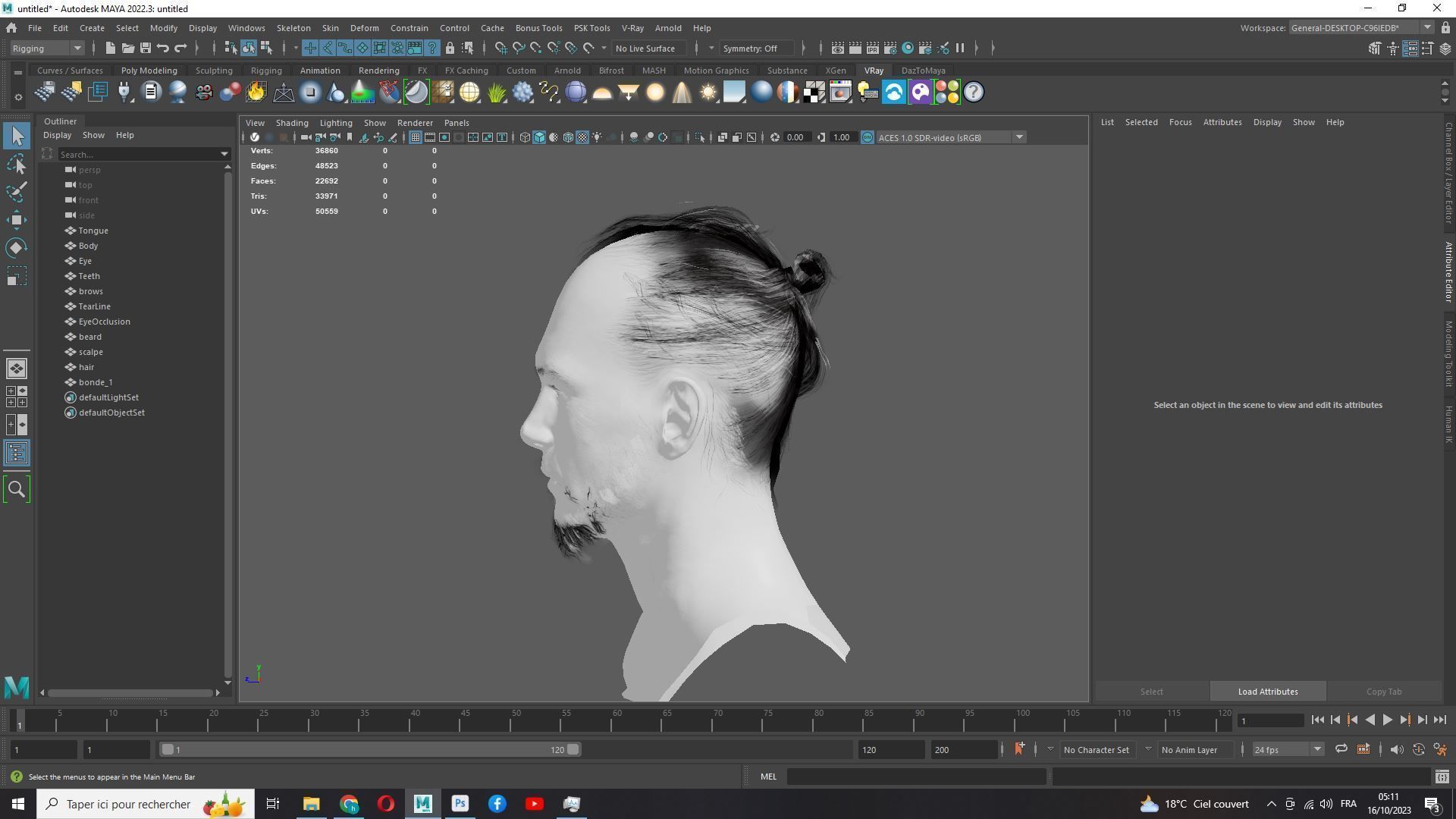
Task: Activate the Lasso select tool
Action: [17, 165]
